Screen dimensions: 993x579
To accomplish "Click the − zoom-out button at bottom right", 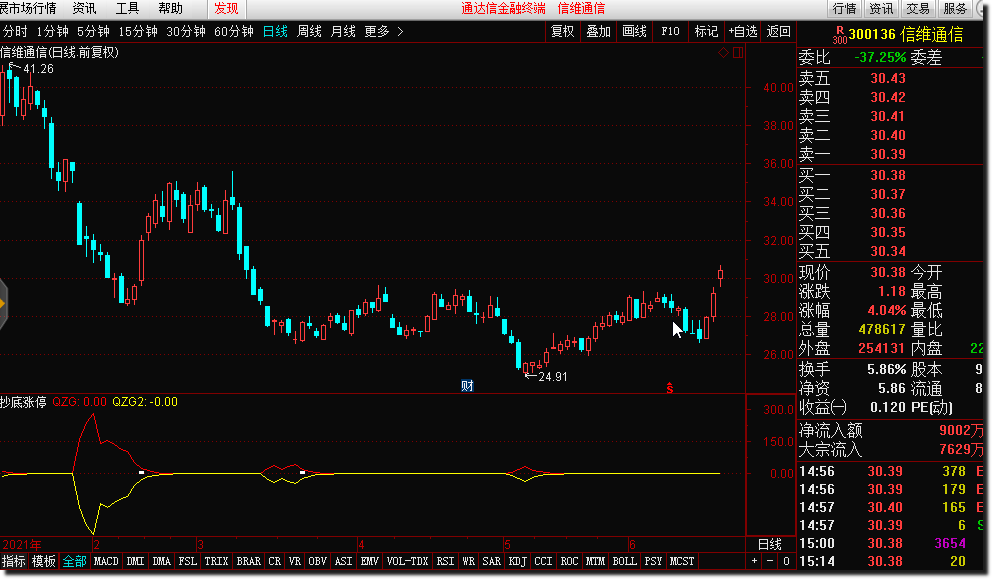I will 770,561.
